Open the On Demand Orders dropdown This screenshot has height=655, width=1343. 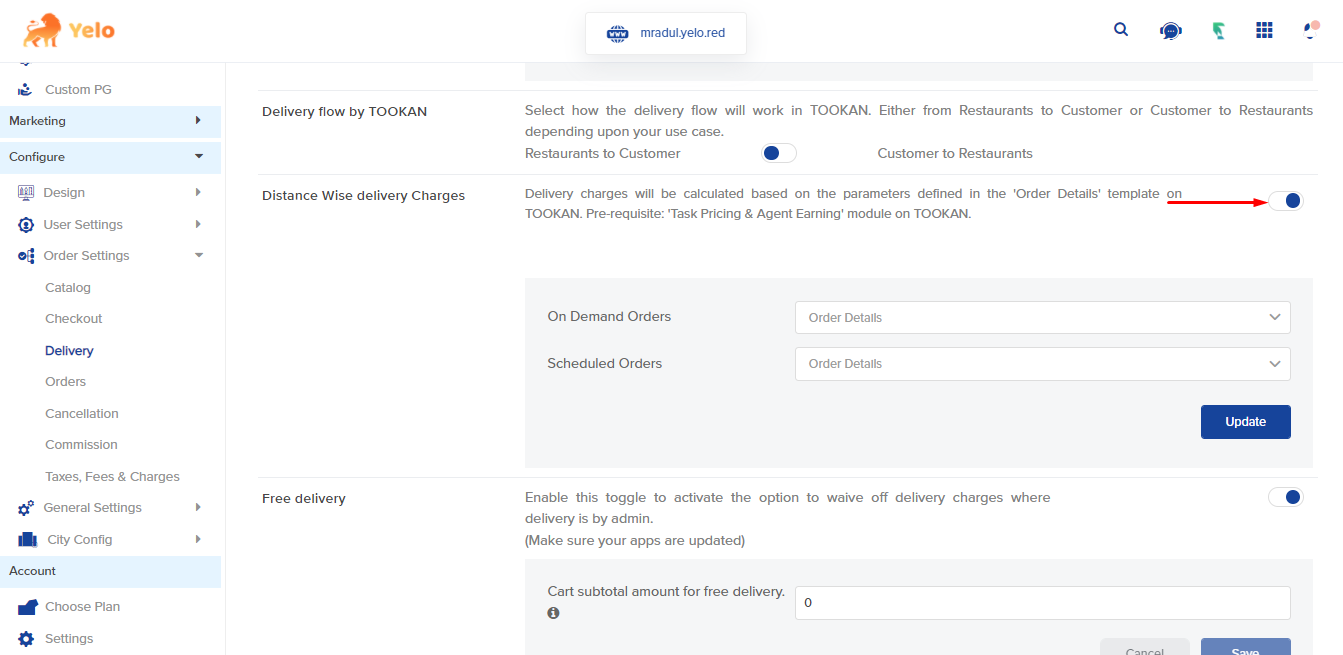tap(1042, 317)
